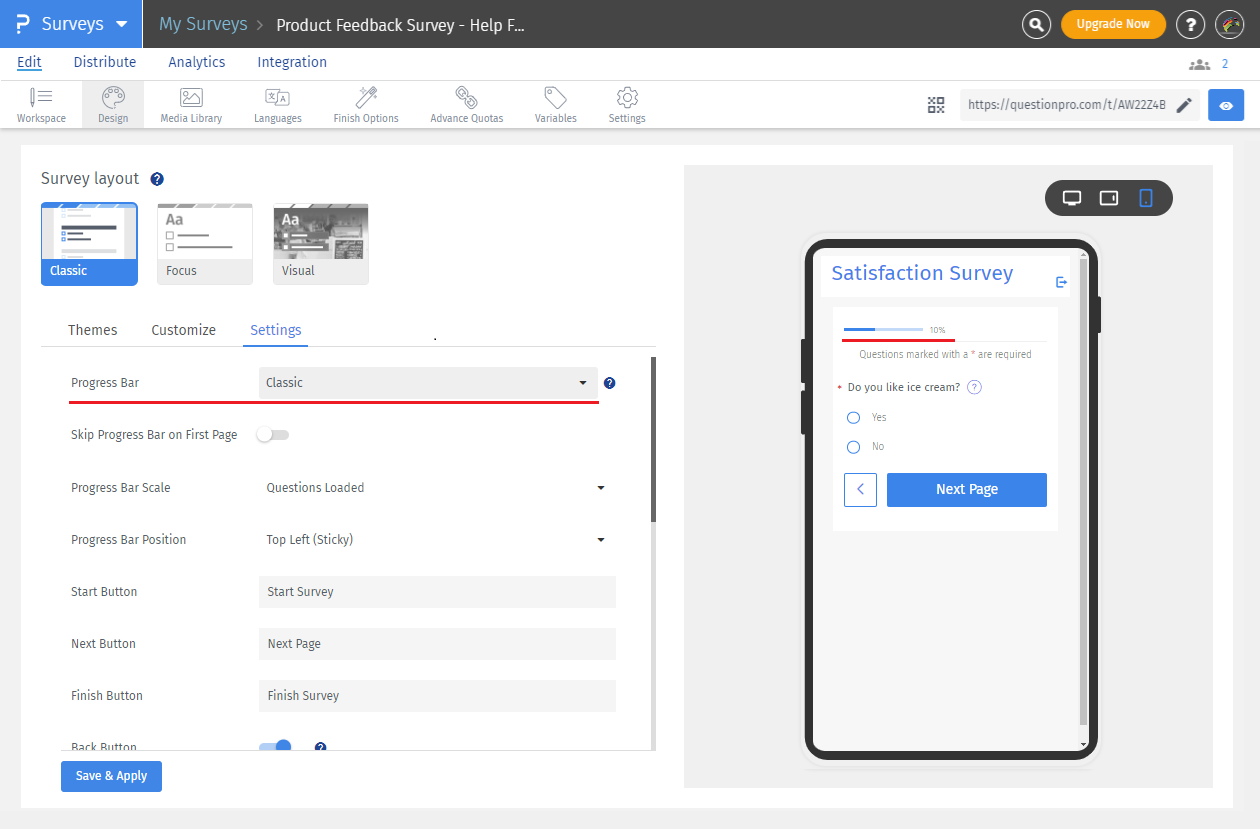1260x829 pixels.
Task: Click the Upgrade Now button
Action: coord(1113,23)
